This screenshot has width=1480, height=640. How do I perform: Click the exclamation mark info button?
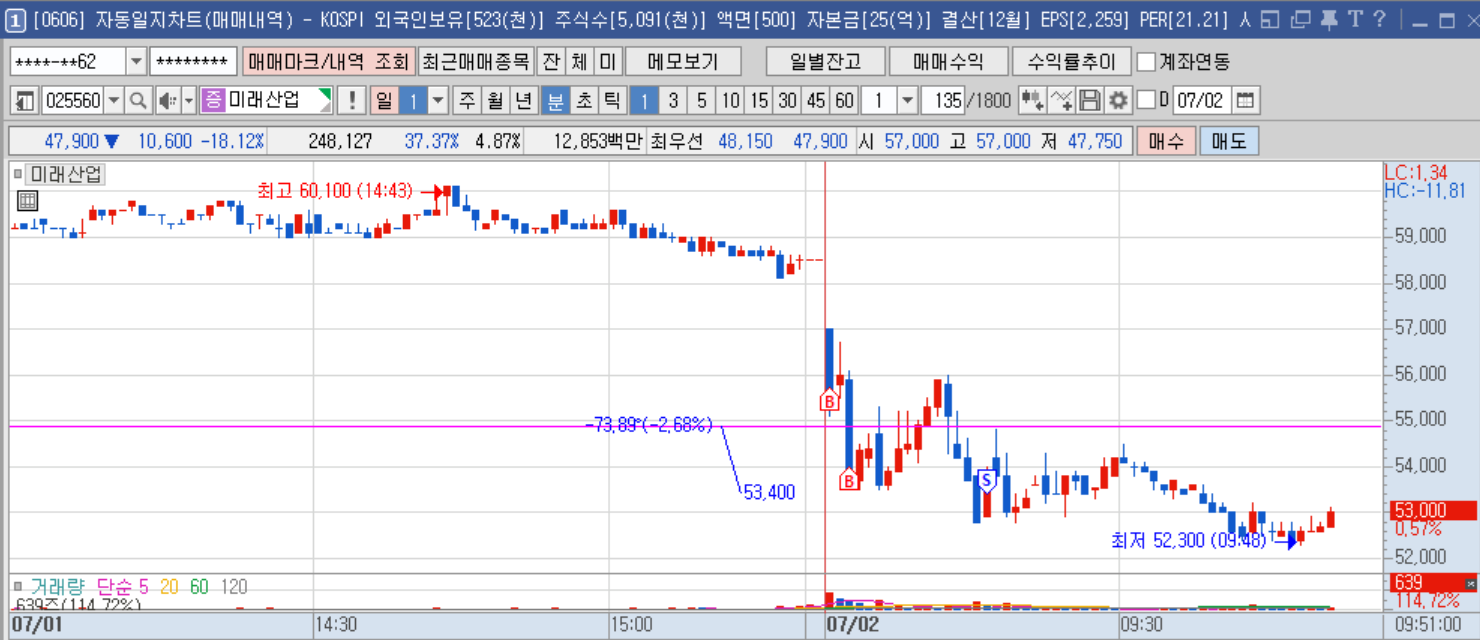coord(351,100)
